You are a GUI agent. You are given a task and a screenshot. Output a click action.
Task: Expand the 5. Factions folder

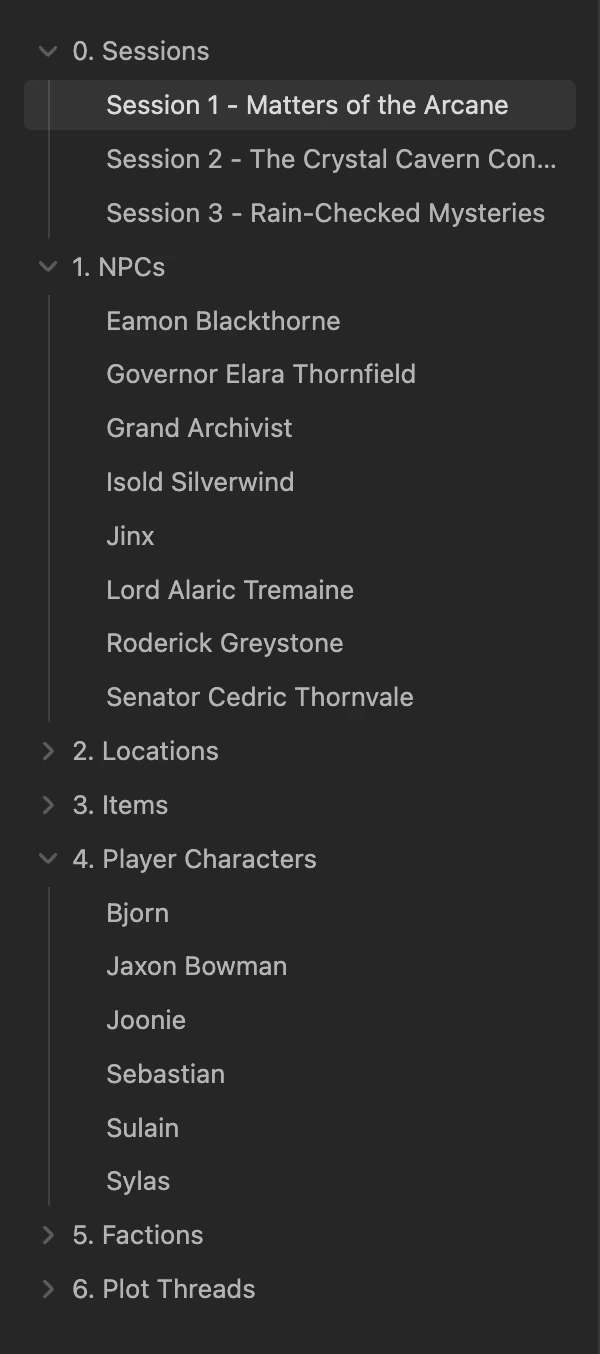click(x=48, y=1235)
